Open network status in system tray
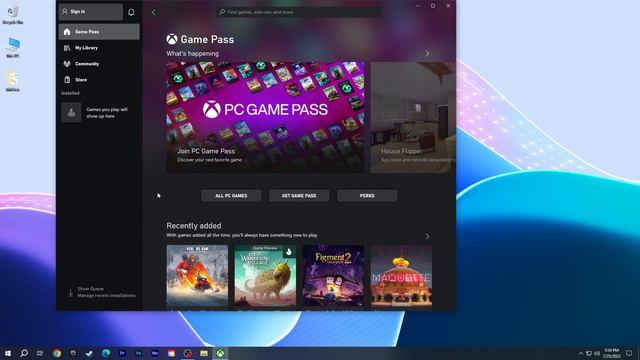The width and height of the screenshot is (640, 360). (589, 353)
